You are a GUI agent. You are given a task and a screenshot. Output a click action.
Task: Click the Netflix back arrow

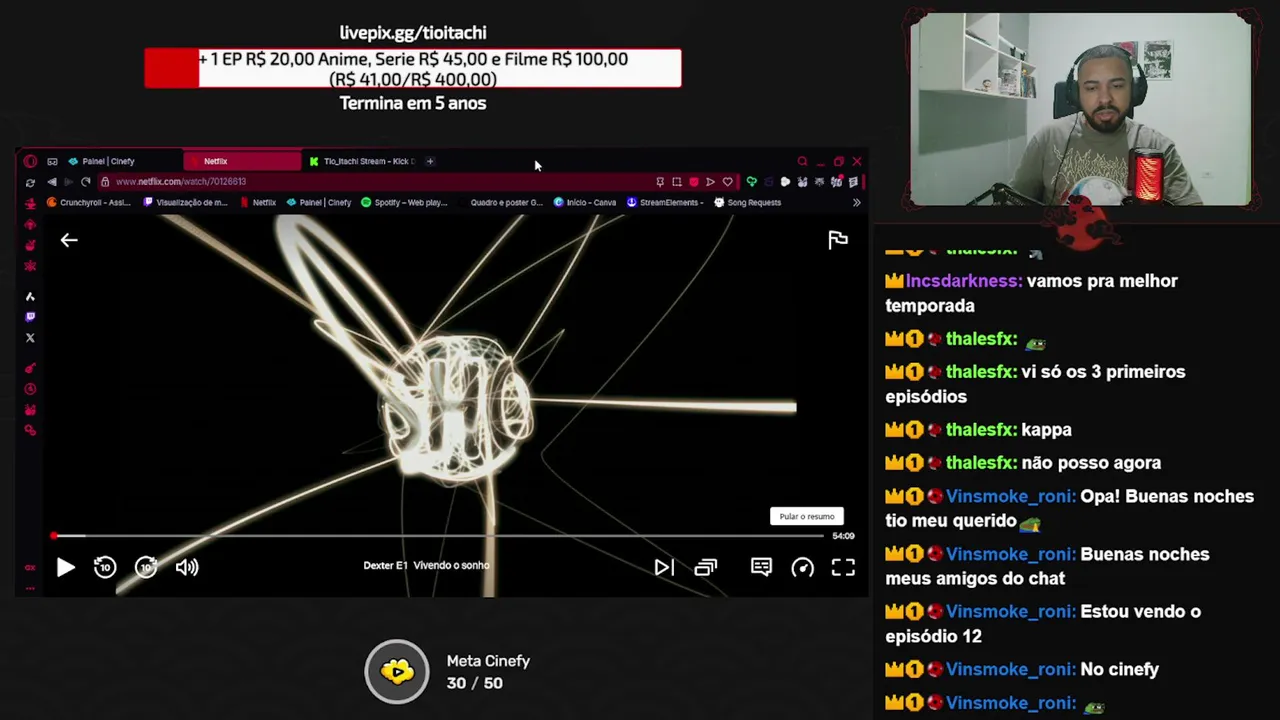(69, 240)
